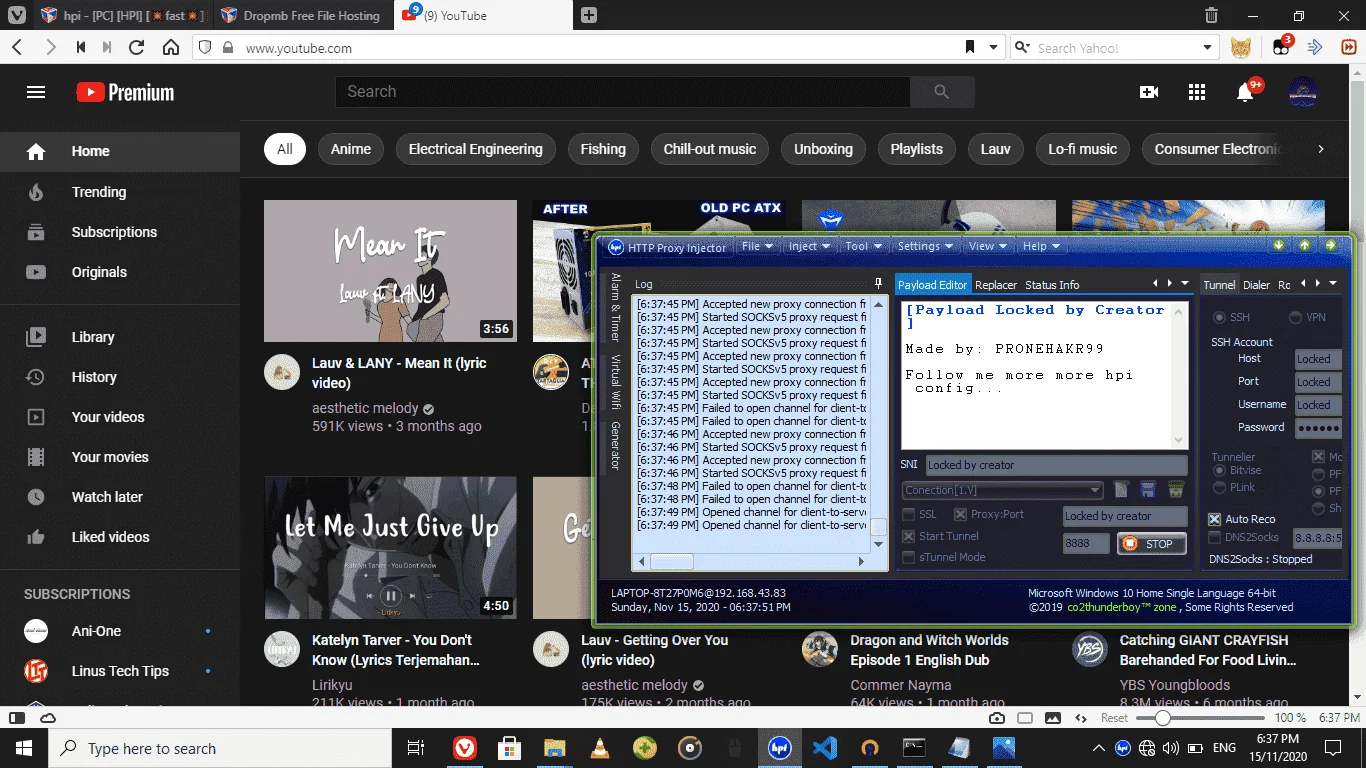Toggle the Proxy:Port checkbox
The height and width of the screenshot is (768, 1366).
[960, 515]
